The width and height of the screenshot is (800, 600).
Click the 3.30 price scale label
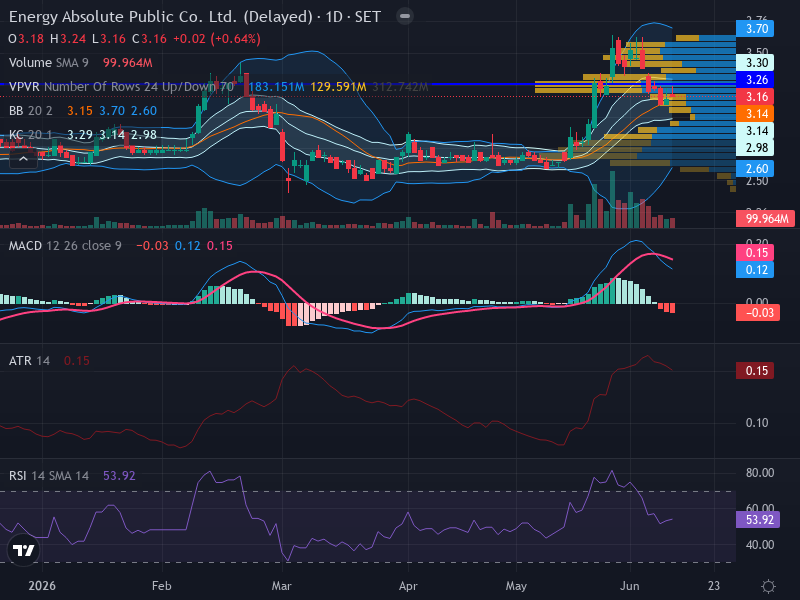click(756, 63)
